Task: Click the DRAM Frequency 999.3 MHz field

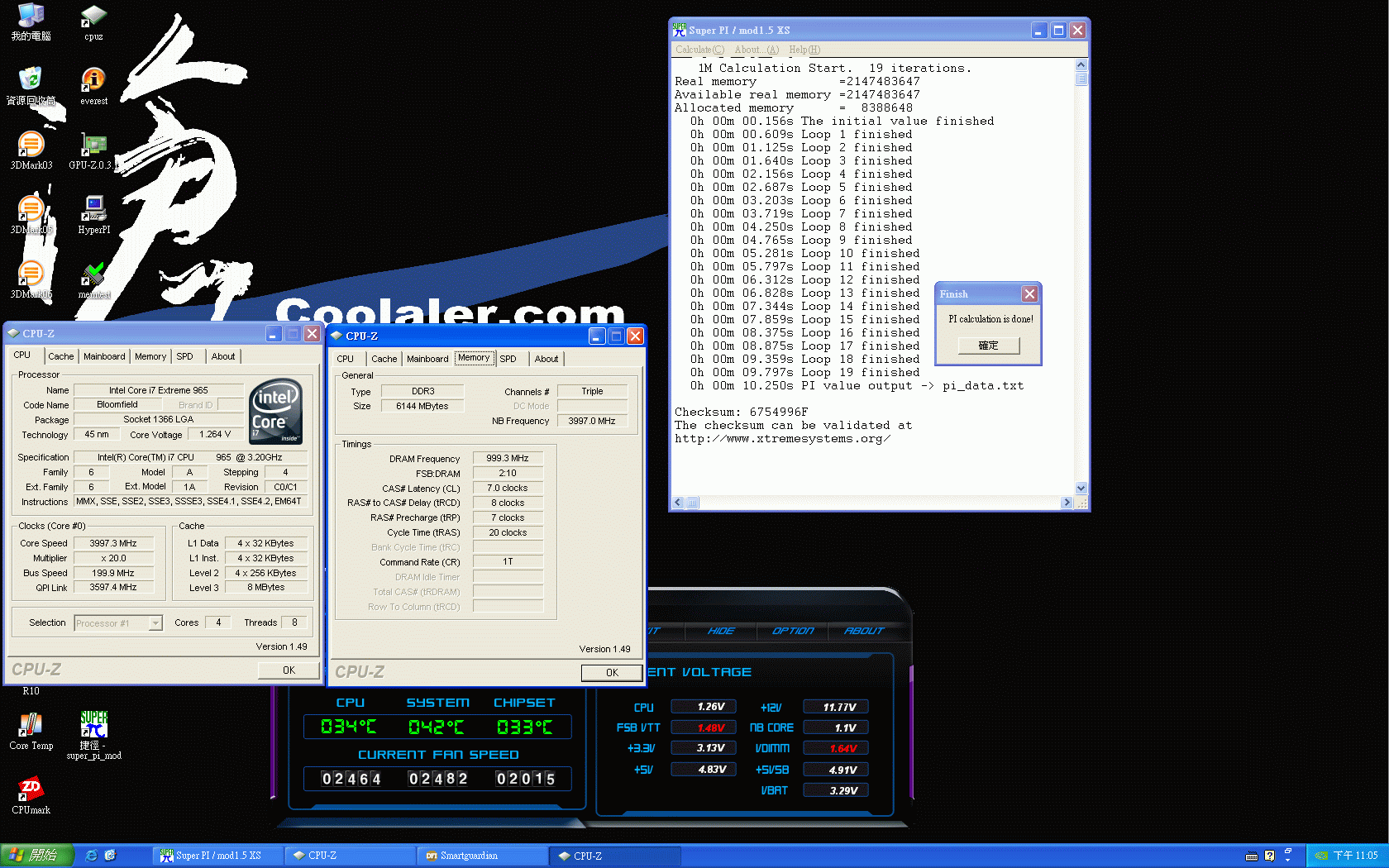Action: click(508, 458)
